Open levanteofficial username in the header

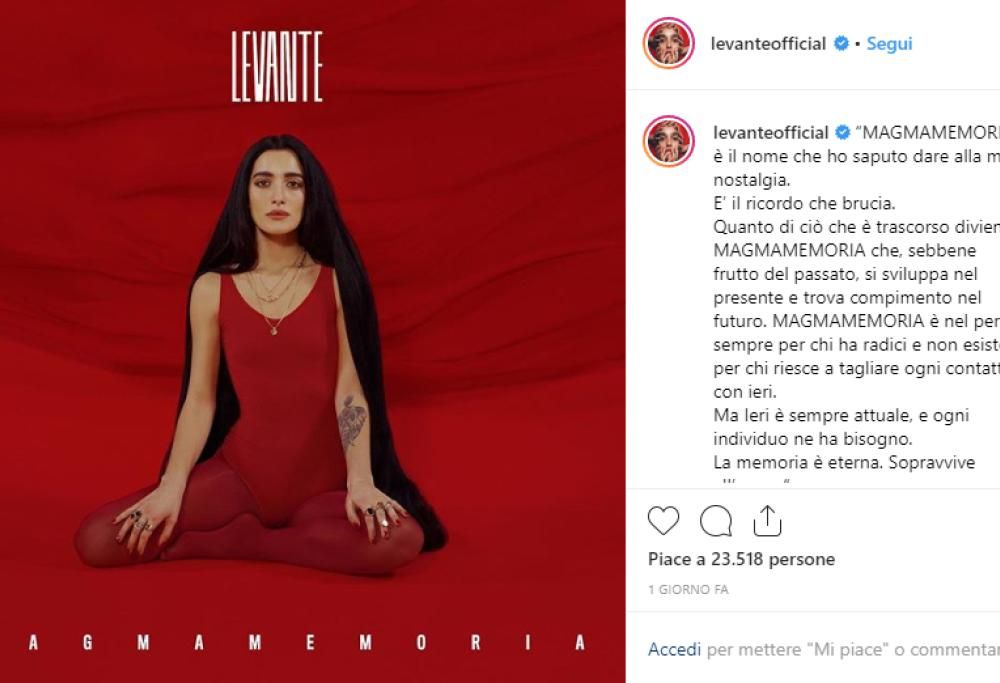(x=768, y=43)
